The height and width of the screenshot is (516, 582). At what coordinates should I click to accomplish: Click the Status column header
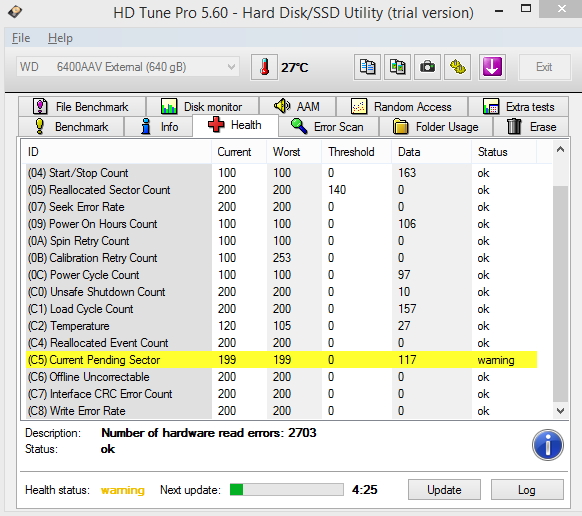tap(504, 152)
